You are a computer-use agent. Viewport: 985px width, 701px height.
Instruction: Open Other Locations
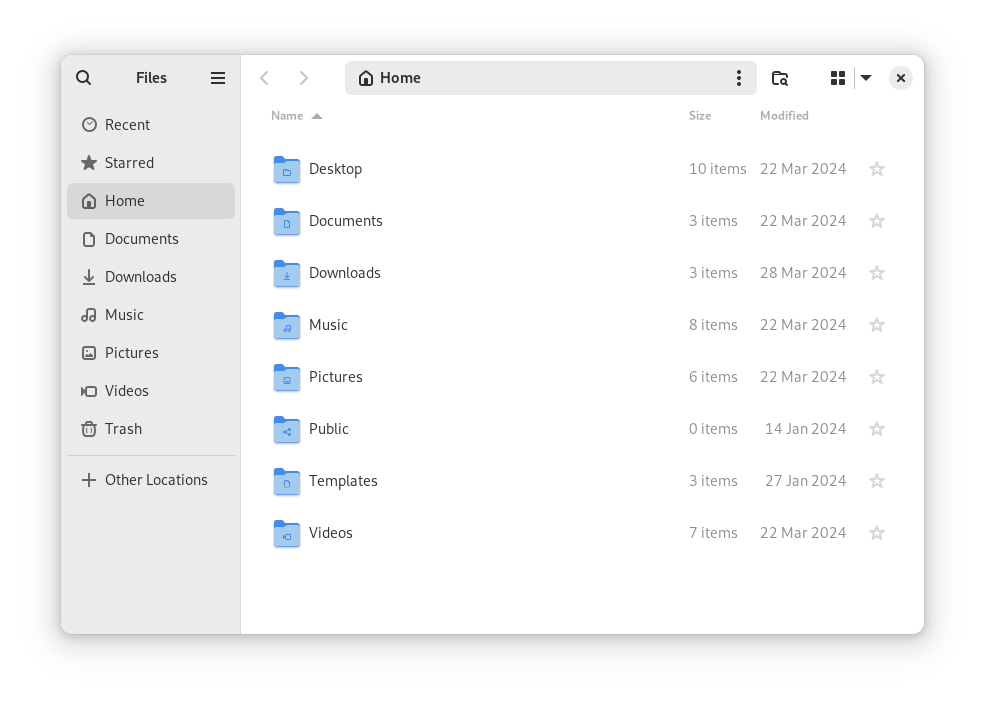pos(156,480)
